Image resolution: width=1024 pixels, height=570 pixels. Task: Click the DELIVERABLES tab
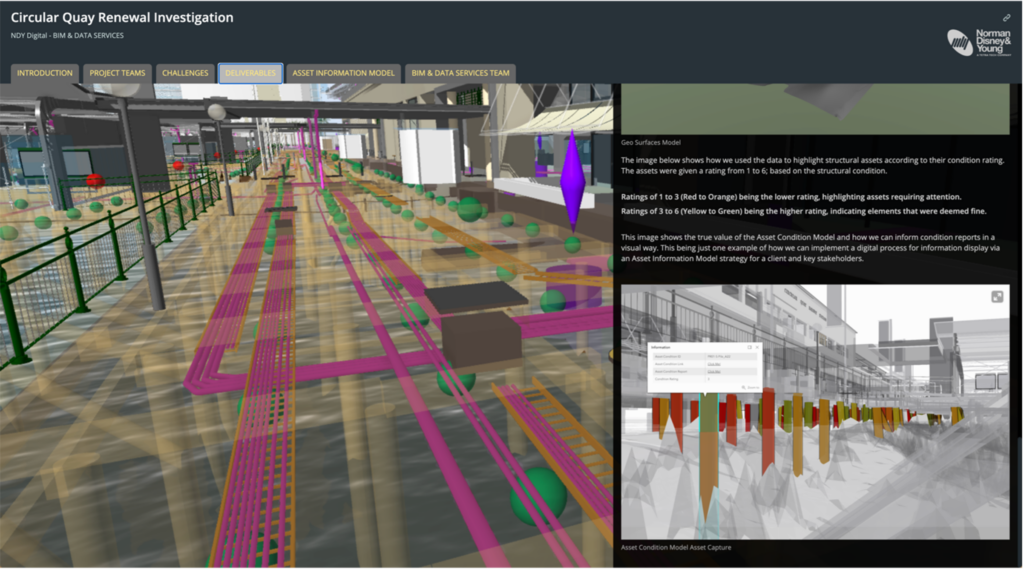click(x=251, y=73)
